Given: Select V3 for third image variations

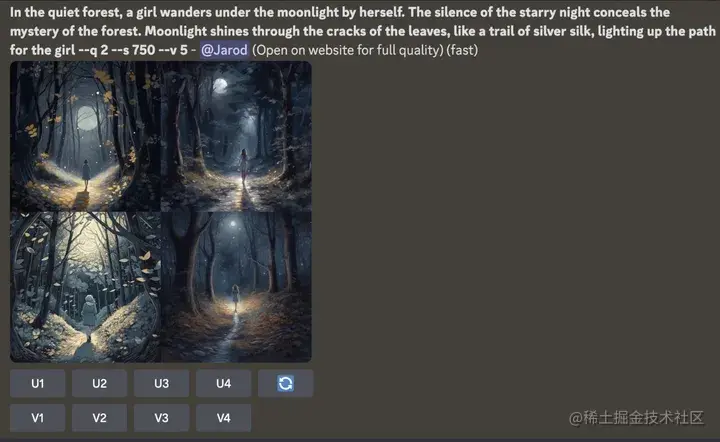Looking at the screenshot, I should 162,418.
